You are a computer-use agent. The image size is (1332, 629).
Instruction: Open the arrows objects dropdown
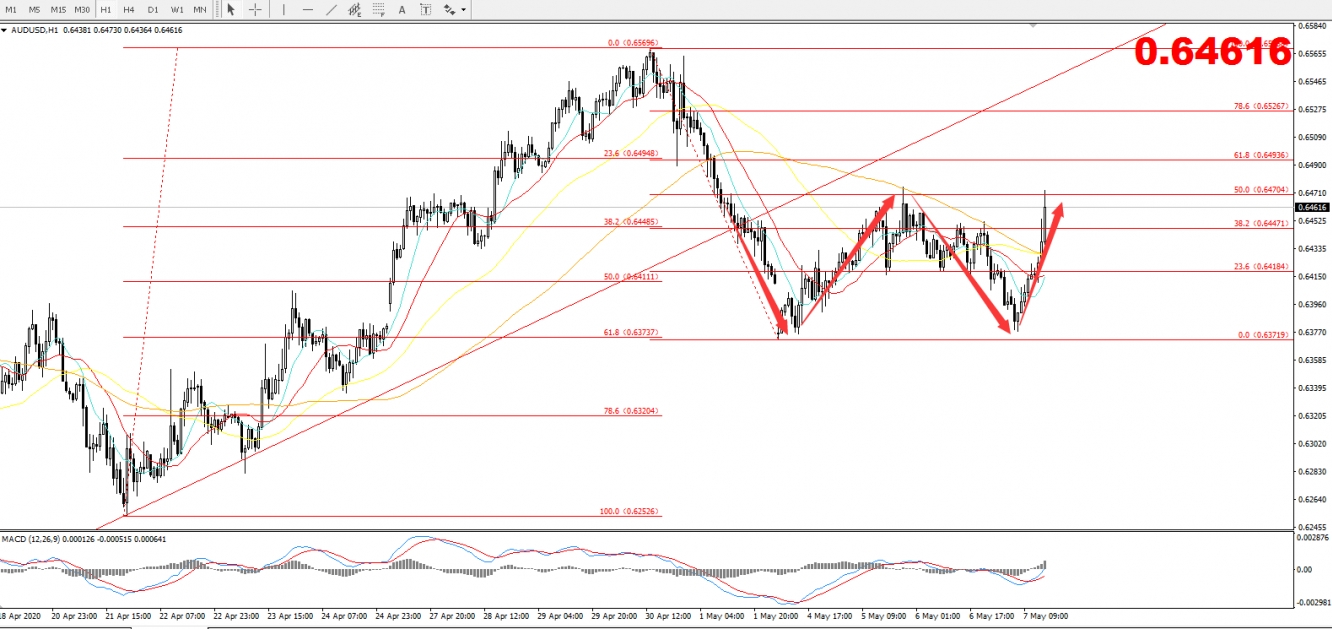453,10
